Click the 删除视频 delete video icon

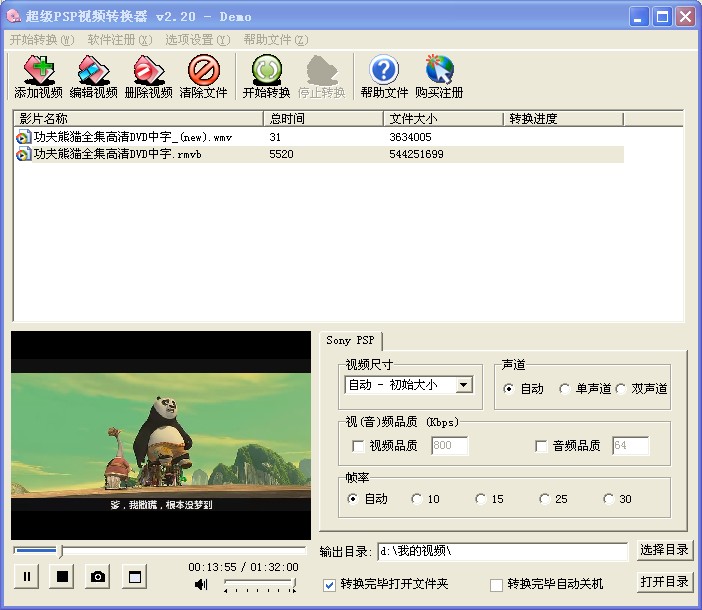[x=149, y=76]
